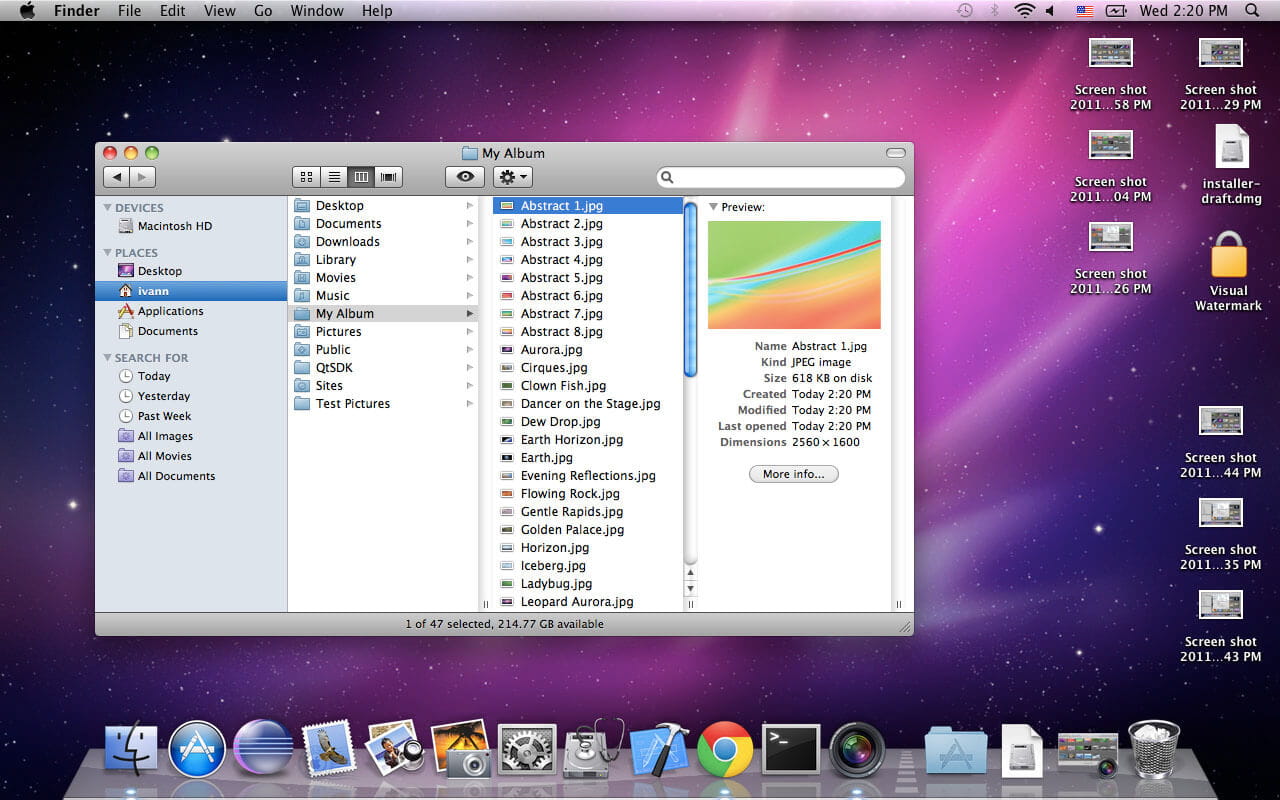Open the Trash in the Dock
Viewport: 1280px width, 800px height.
point(1154,748)
